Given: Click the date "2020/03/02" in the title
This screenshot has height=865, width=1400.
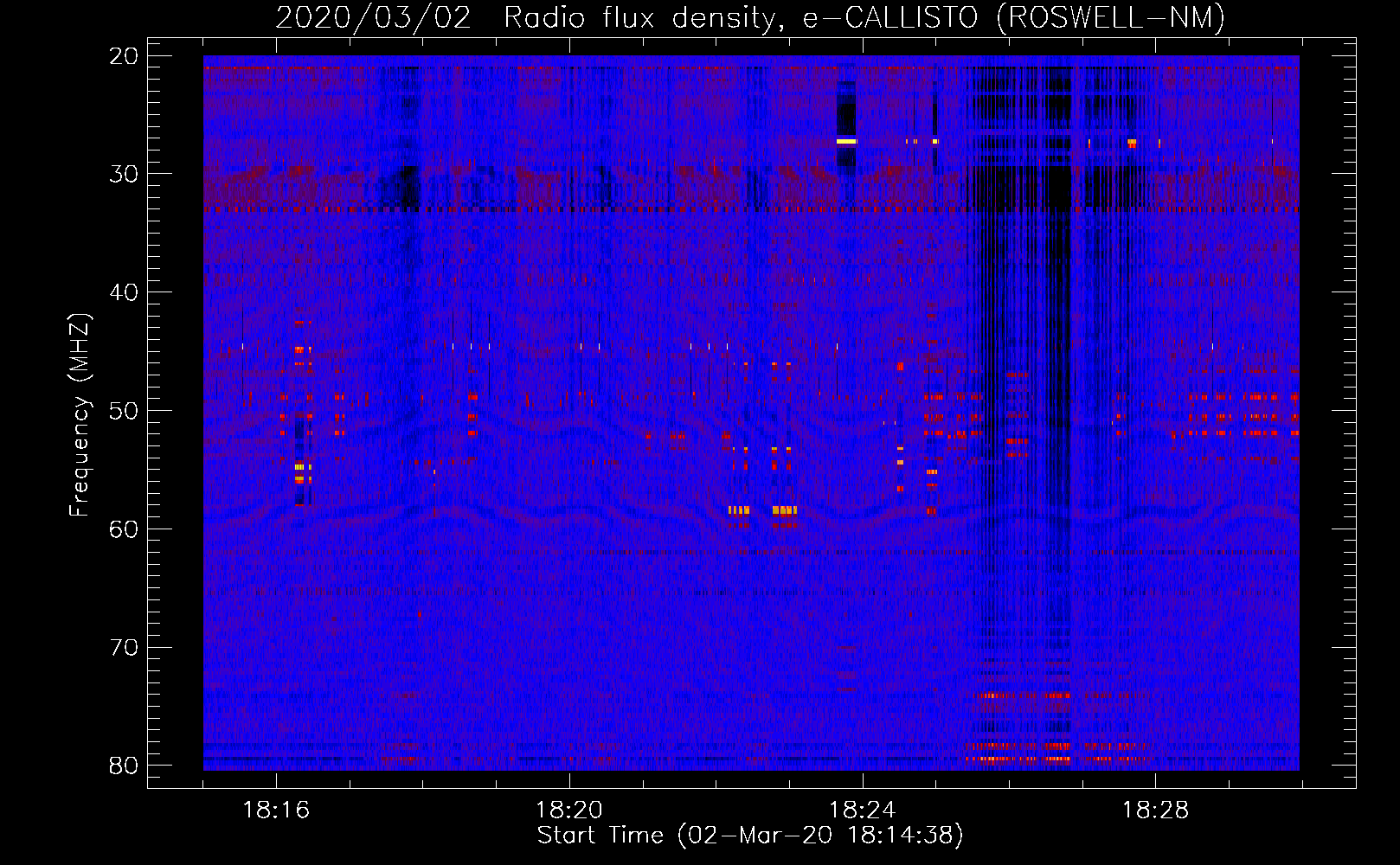Looking at the screenshot, I should point(374,17).
